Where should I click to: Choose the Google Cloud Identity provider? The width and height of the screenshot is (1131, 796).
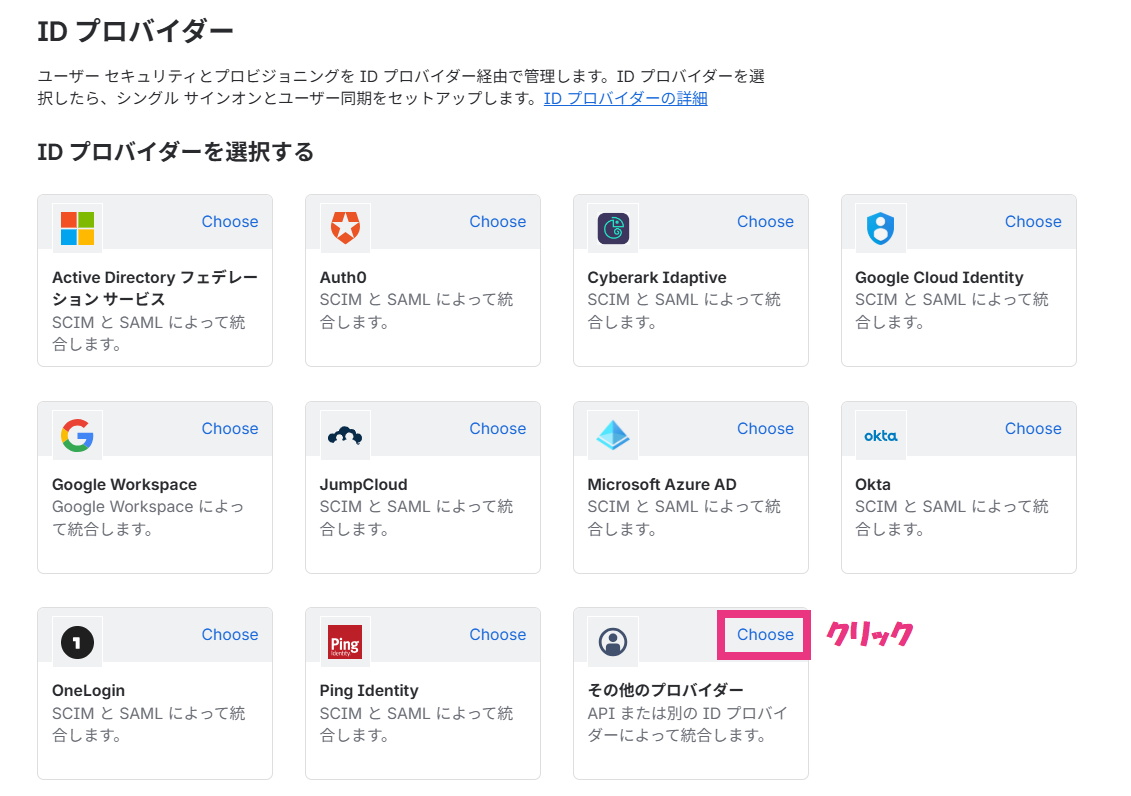(1033, 221)
